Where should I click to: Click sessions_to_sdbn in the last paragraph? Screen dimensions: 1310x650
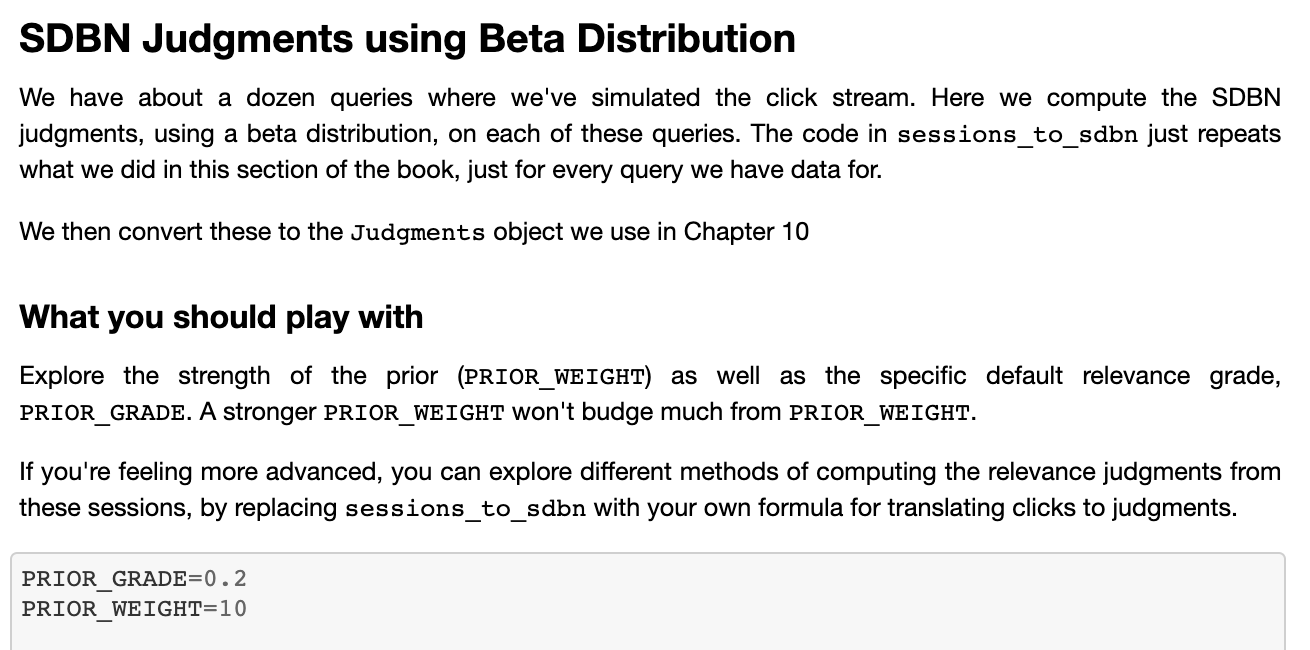point(465,509)
